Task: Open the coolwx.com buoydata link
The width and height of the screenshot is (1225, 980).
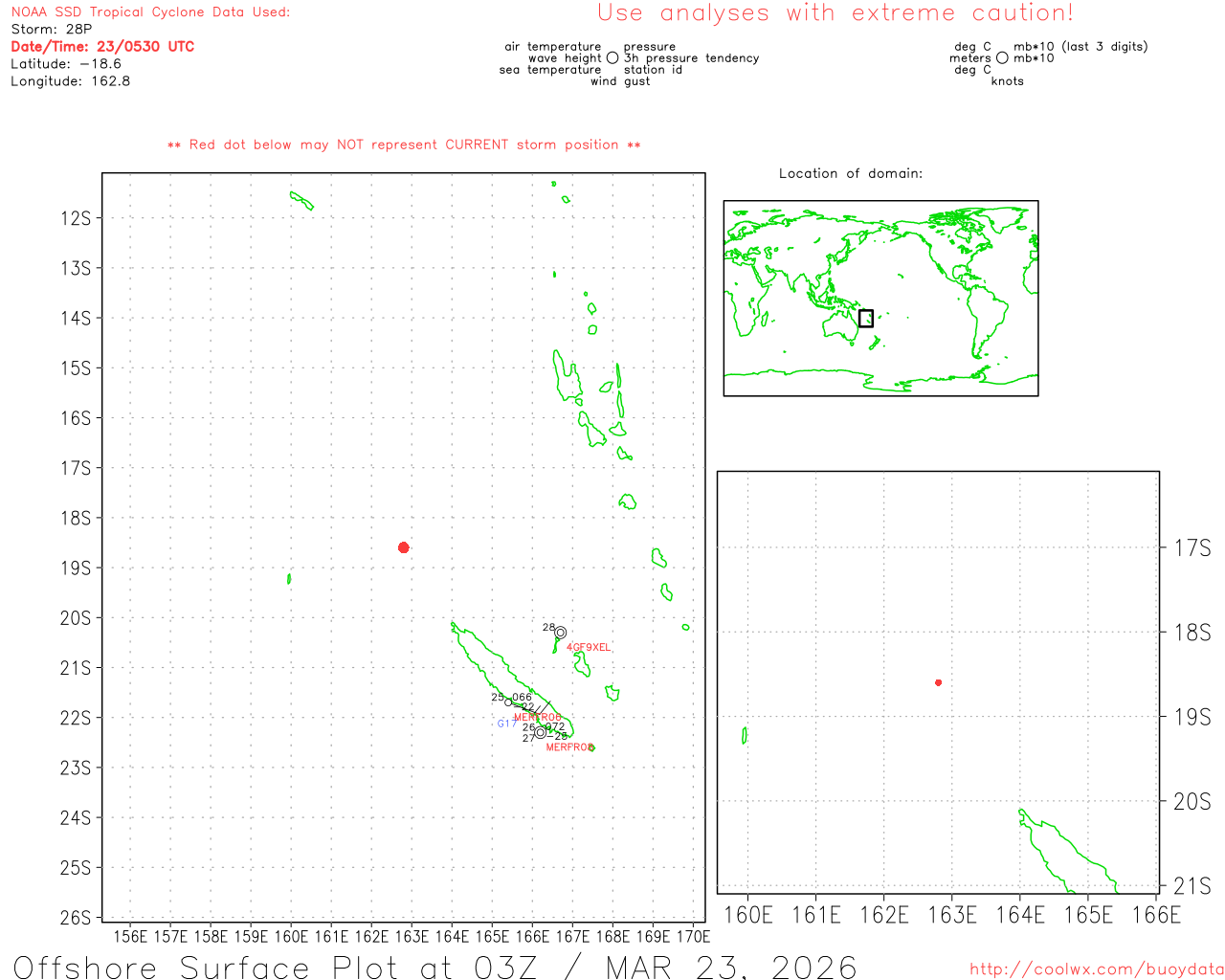Action: click(x=1096, y=969)
